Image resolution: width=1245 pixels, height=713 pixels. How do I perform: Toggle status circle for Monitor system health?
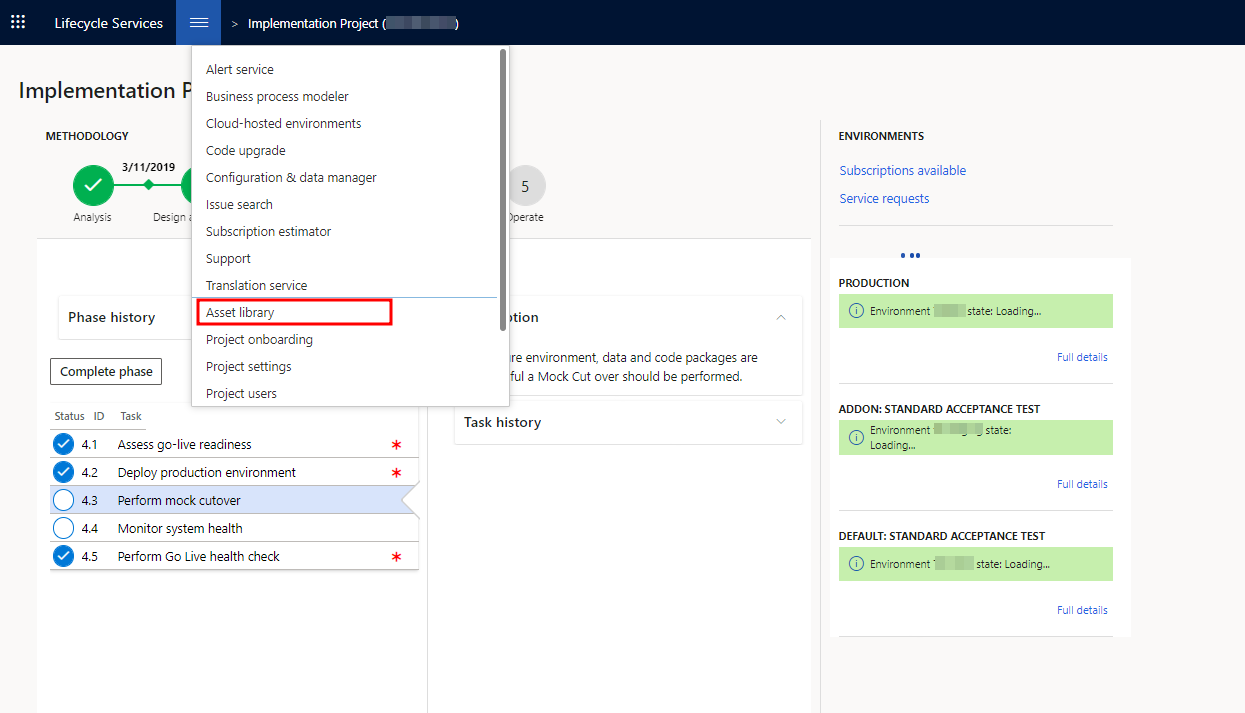(64, 528)
